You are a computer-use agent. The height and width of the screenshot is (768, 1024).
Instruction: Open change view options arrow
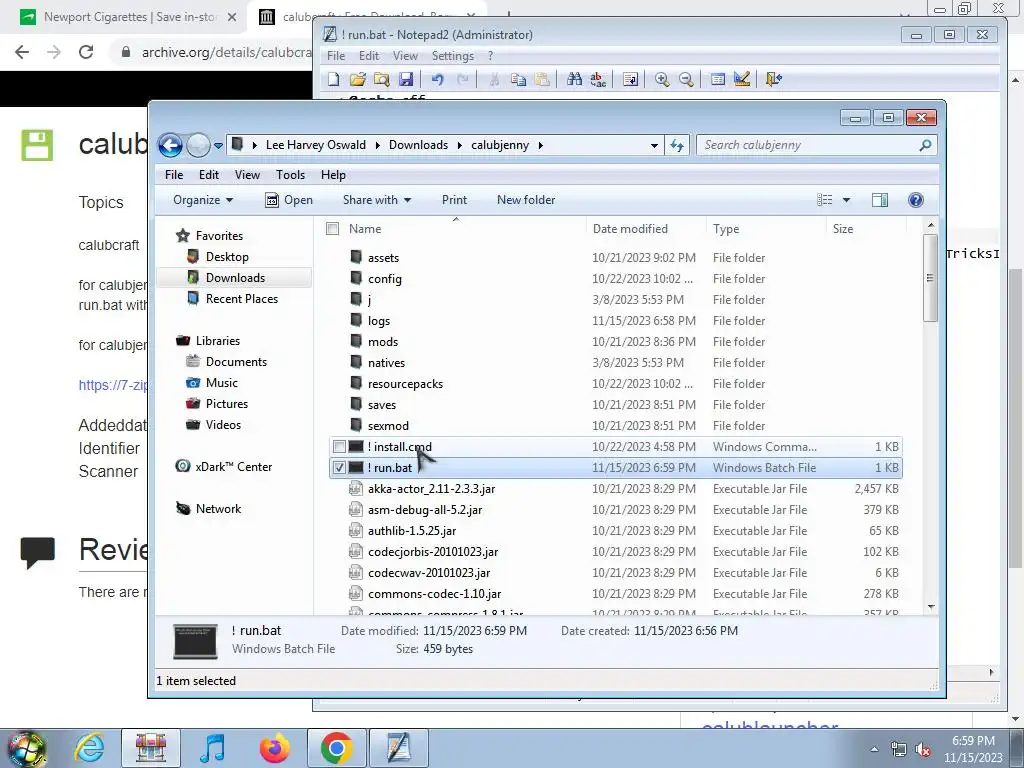(846, 200)
